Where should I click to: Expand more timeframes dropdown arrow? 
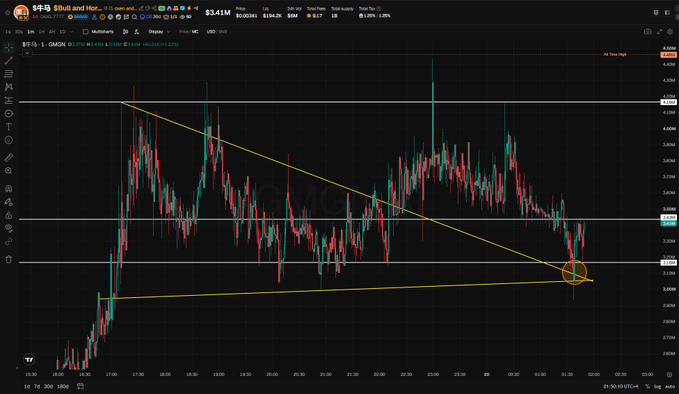pyautogui.click(x=72, y=32)
